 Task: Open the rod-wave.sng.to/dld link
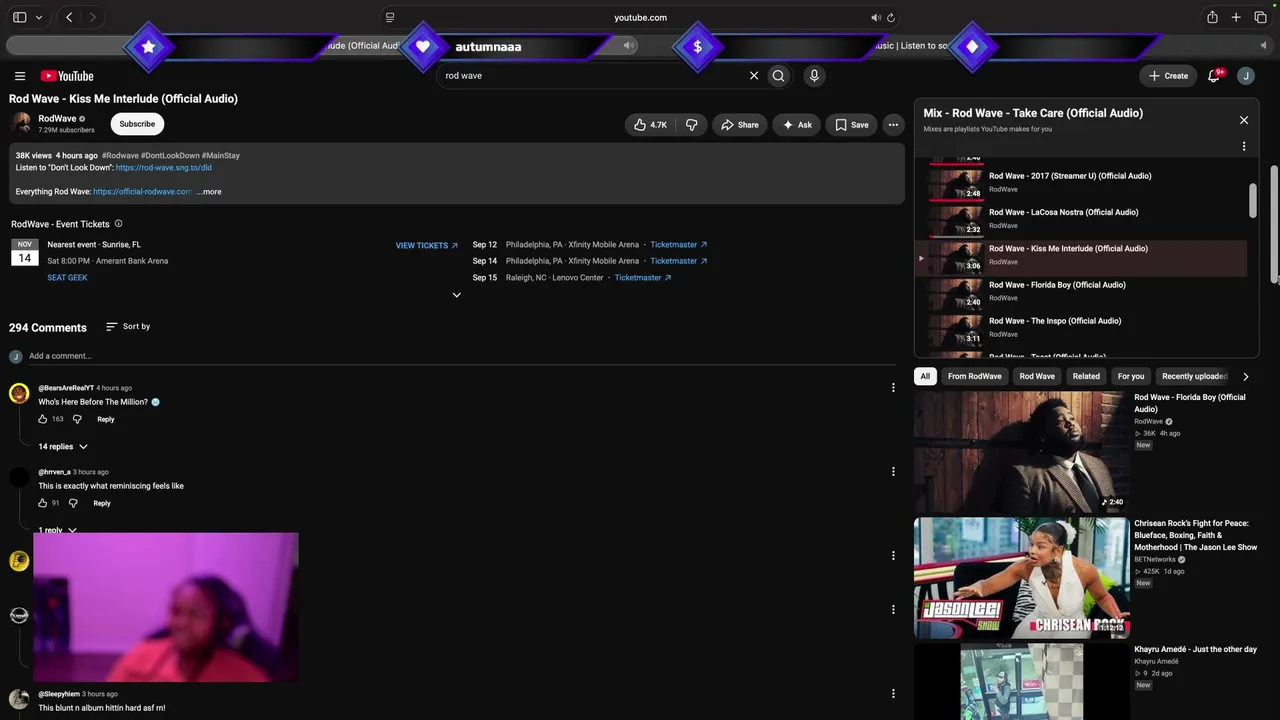pos(164,168)
